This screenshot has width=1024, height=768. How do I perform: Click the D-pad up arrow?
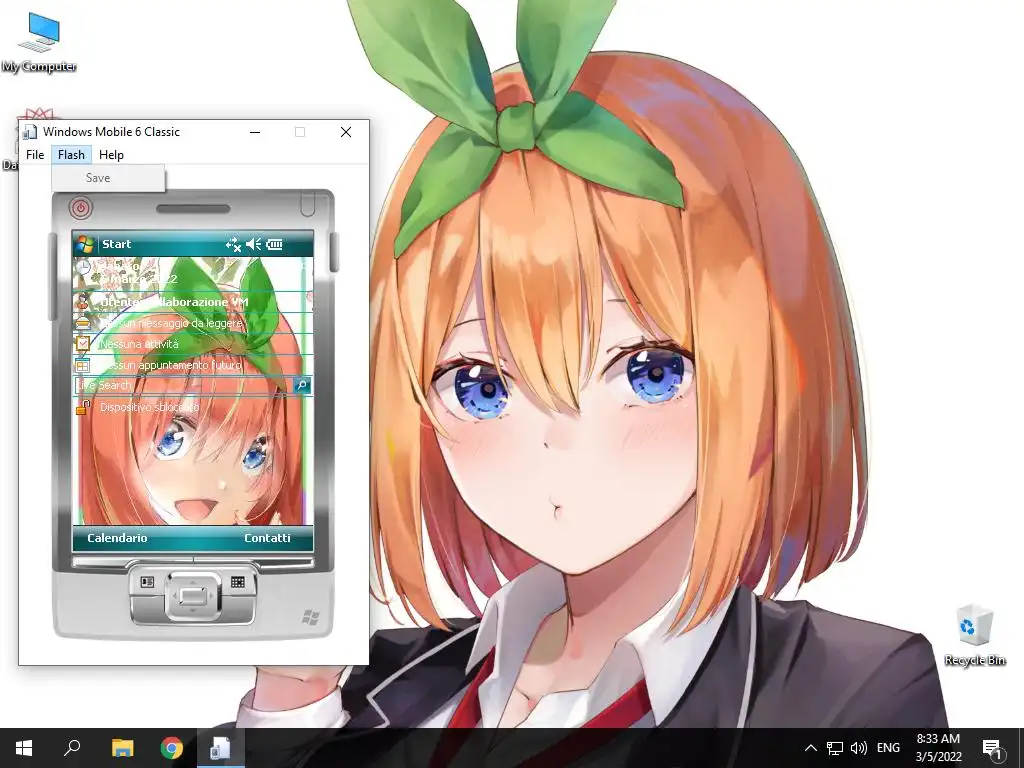click(193, 580)
